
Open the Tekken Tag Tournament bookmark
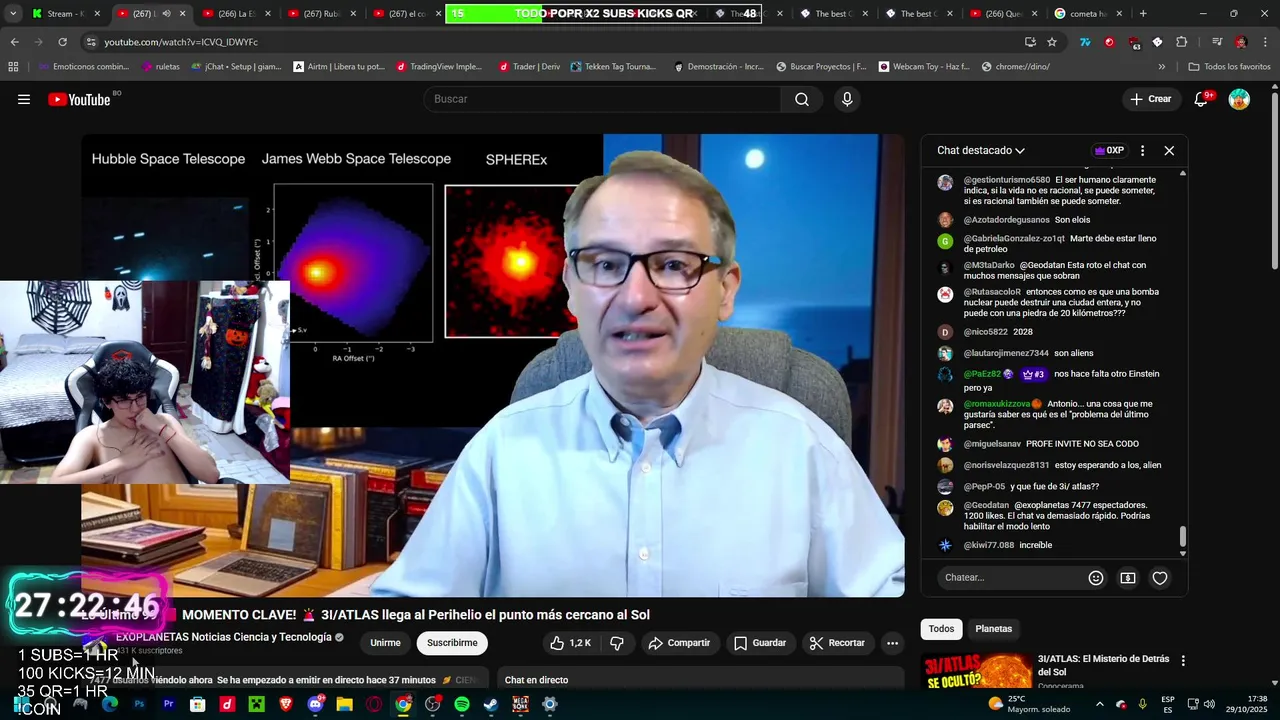coord(613,67)
